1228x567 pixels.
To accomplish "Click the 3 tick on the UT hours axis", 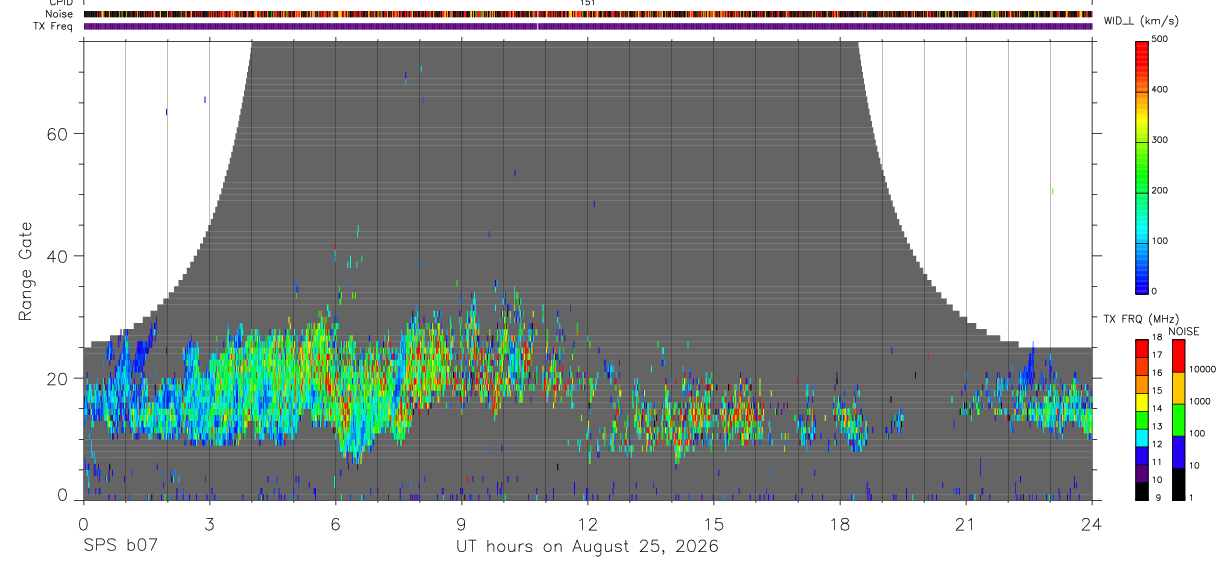I will 209,525.
